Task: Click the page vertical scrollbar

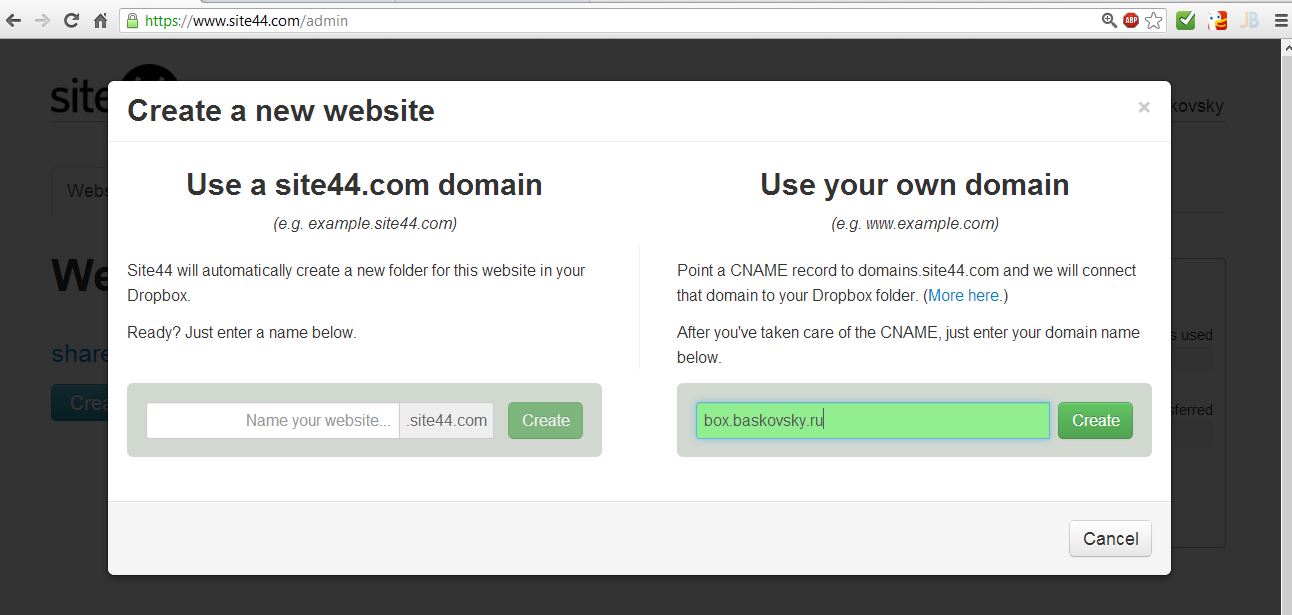Action: (1286, 327)
